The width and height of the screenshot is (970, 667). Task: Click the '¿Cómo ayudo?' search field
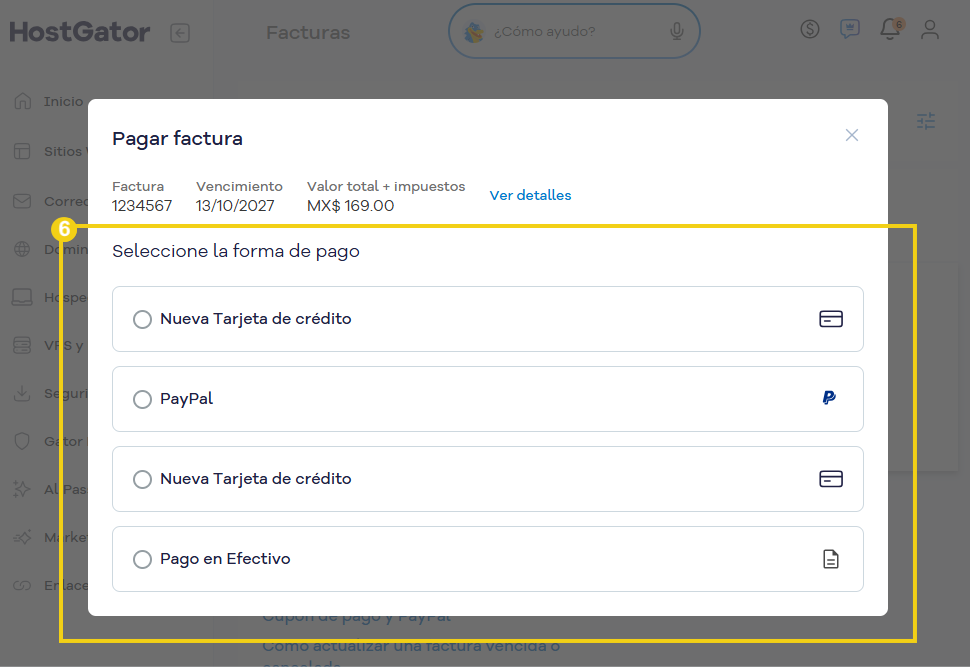[574, 31]
